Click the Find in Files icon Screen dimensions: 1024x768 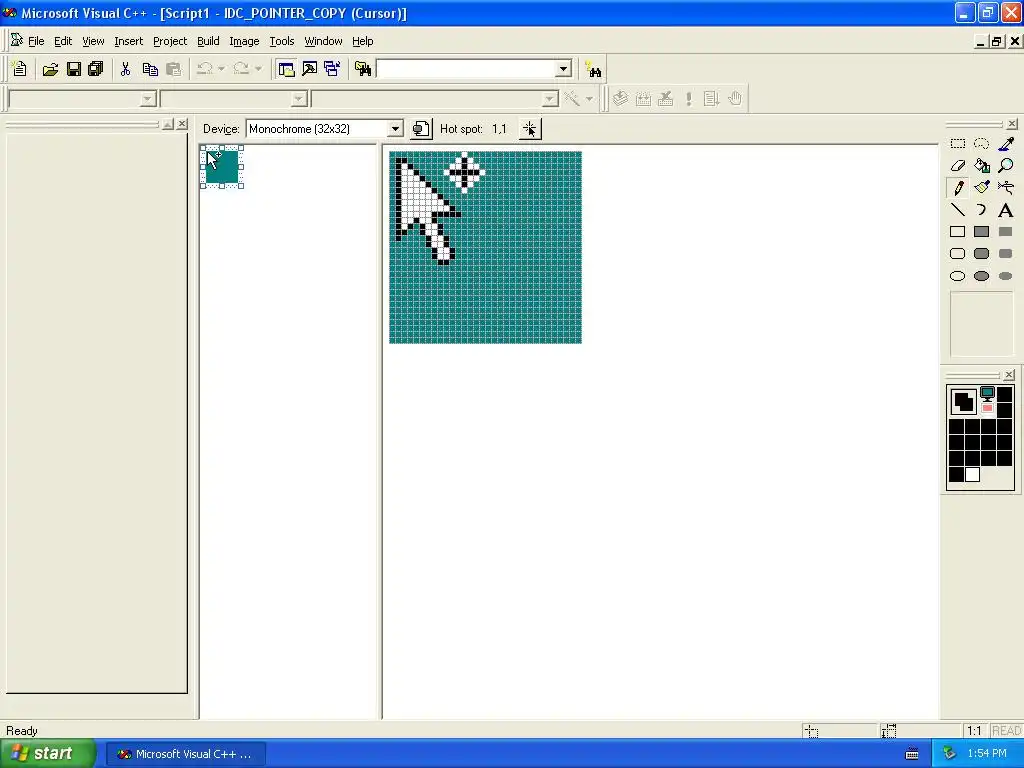coord(362,69)
